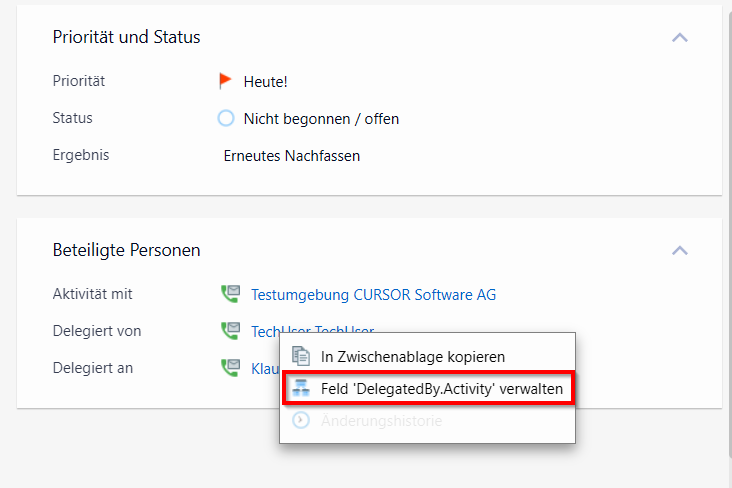Click the Erneutes Nachfassen result value
Image resolution: width=732 pixels, height=488 pixels.
(292, 156)
